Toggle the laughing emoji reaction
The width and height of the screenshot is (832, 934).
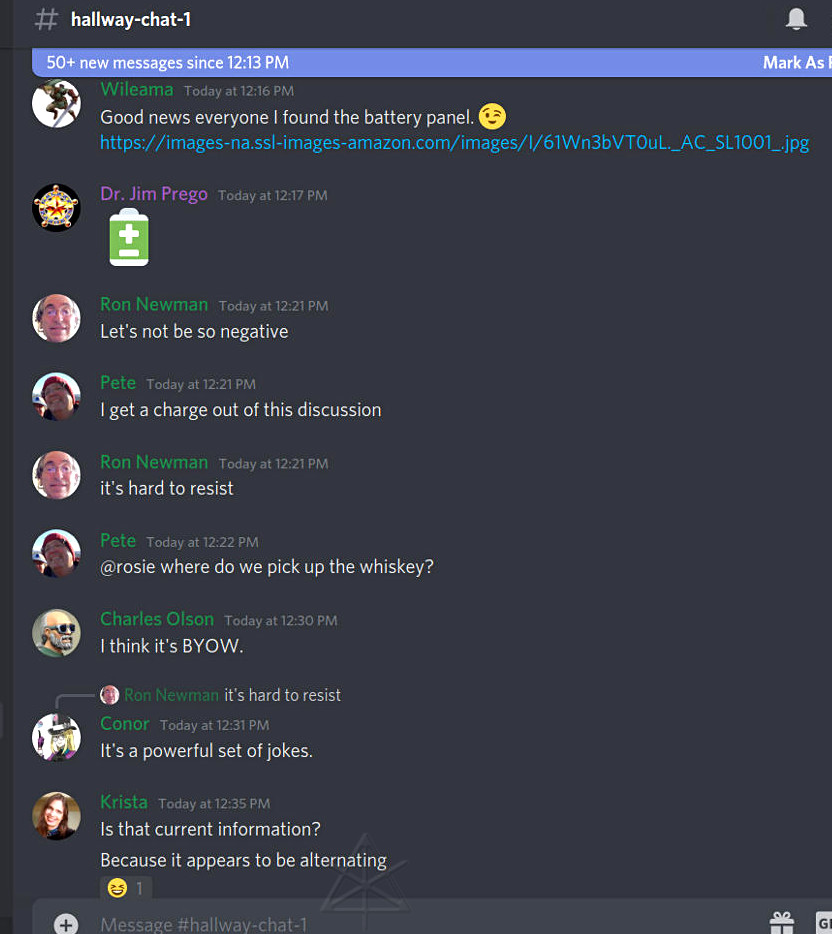coord(126,888)
